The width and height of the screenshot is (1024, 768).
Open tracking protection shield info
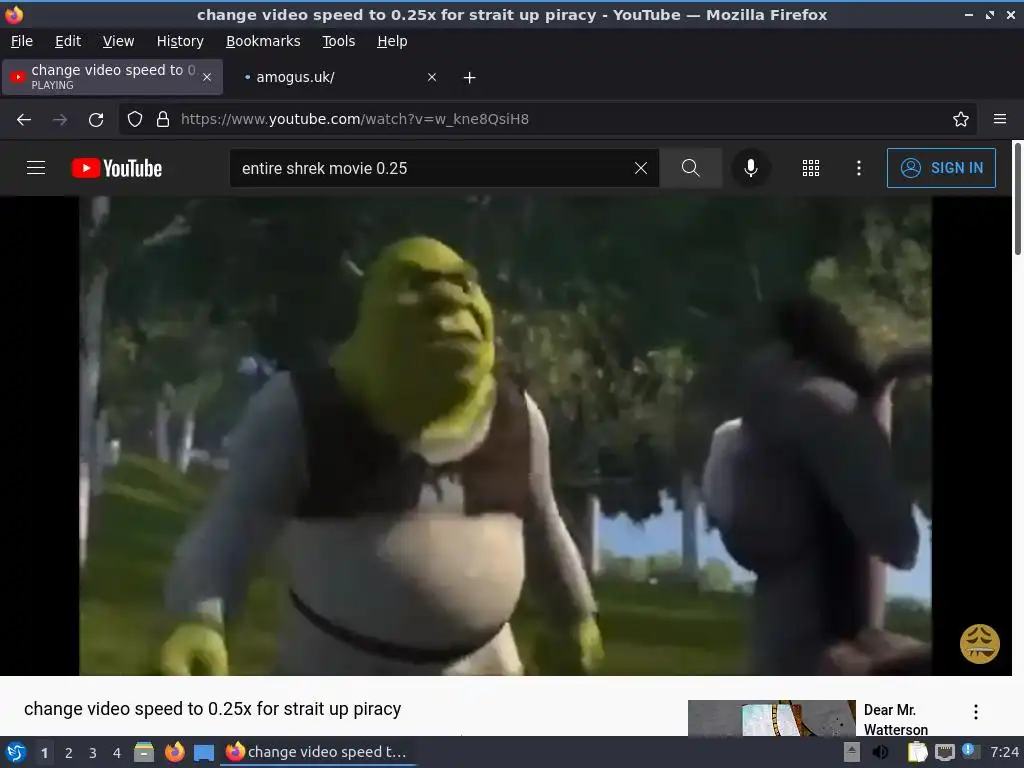point(135,119)
